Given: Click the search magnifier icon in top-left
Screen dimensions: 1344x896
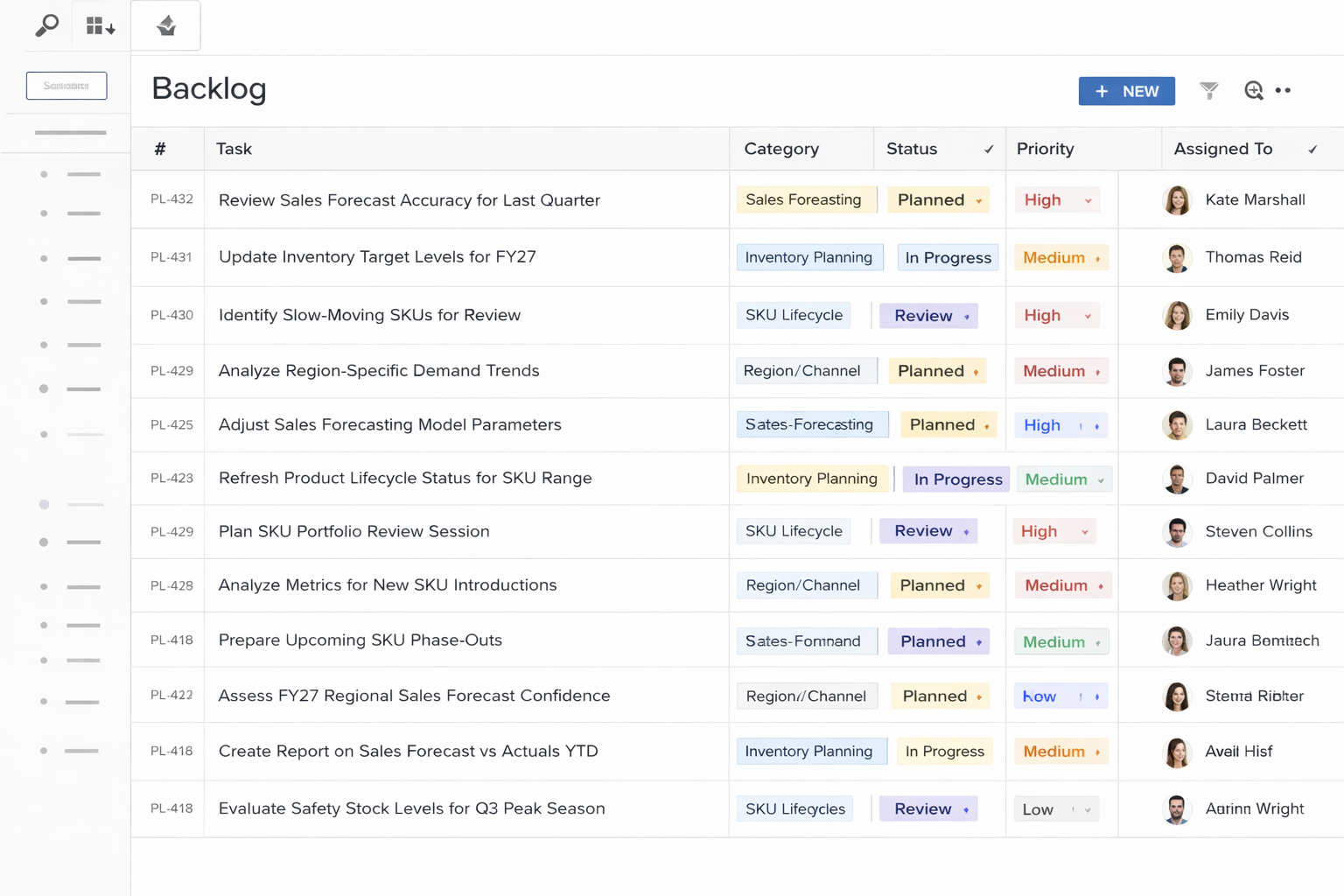Looking at the screenshot, I should point(47,25).
